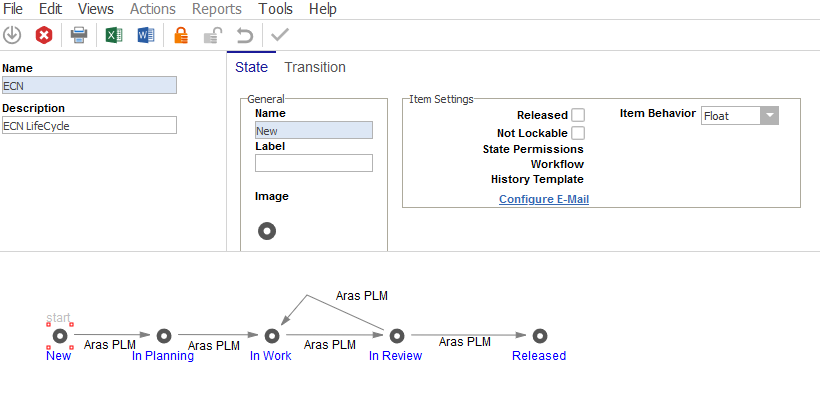Export to Excel using toolbar icon
The width and height of the screenshot is (820, 417).
click(112, 36)
